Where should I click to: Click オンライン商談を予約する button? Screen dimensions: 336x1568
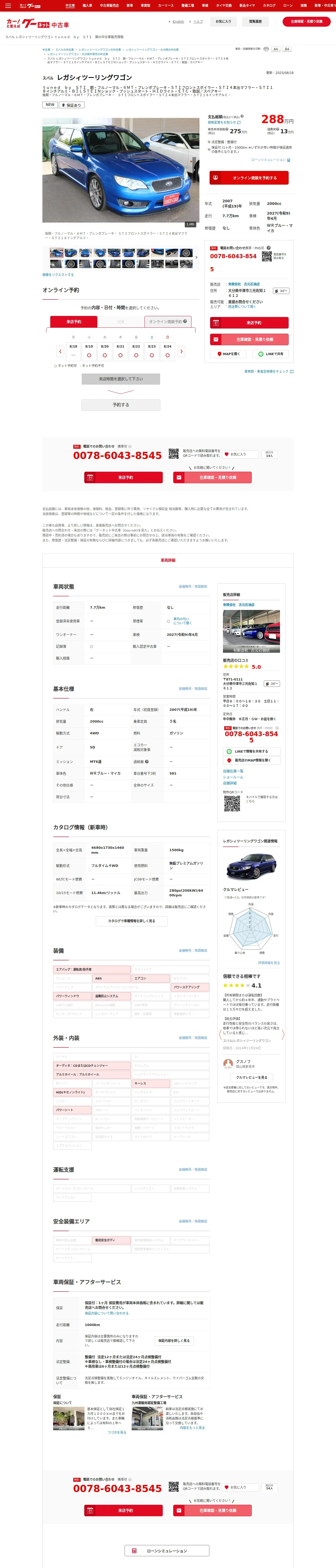[249, 178]
